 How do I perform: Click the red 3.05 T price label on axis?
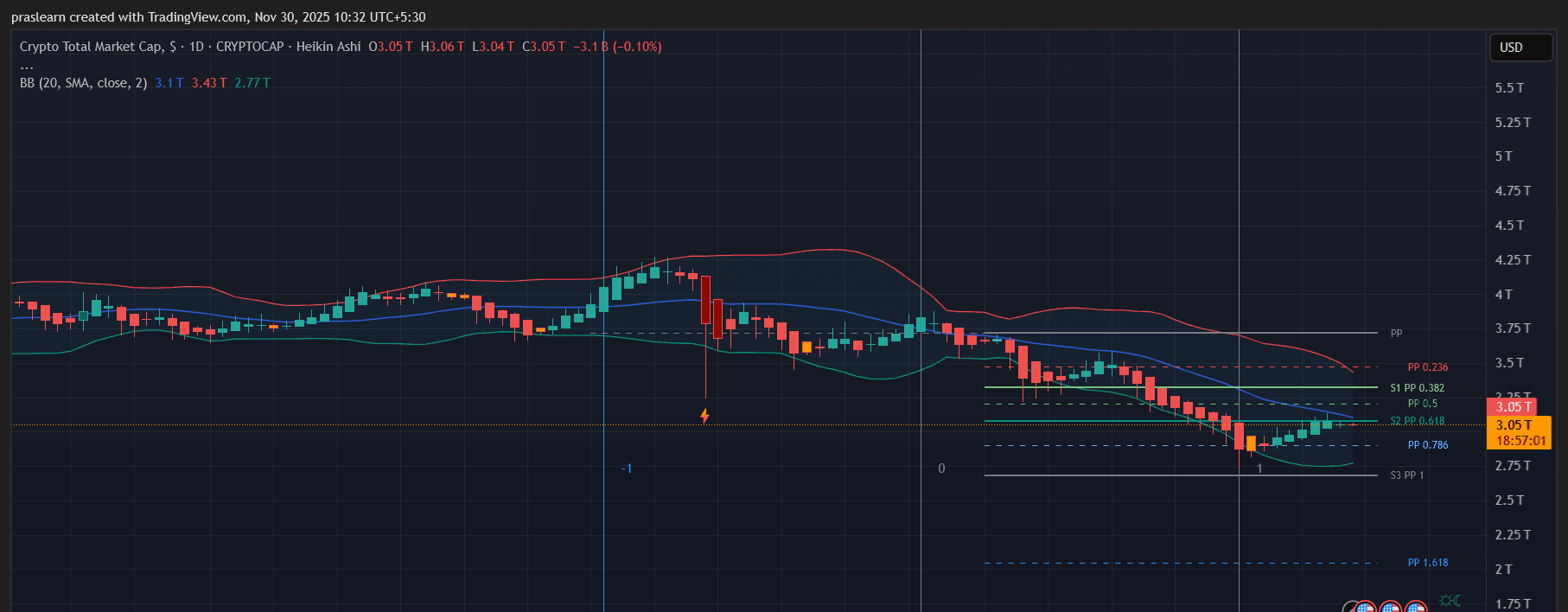click(x=1512, y=406)
